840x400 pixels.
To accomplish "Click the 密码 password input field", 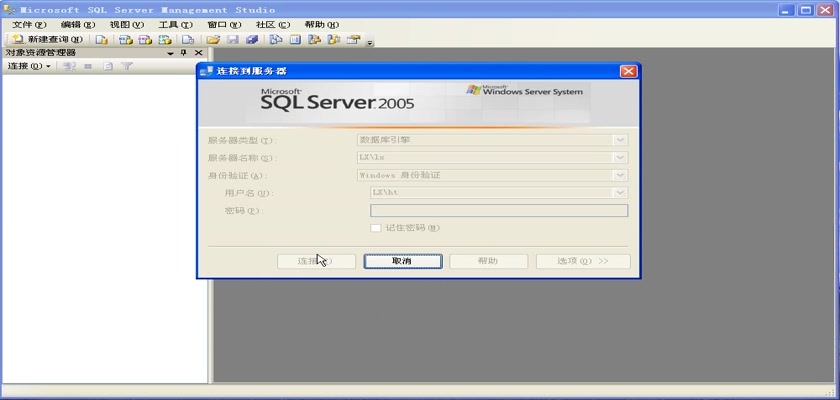I will tap(499, 210).
